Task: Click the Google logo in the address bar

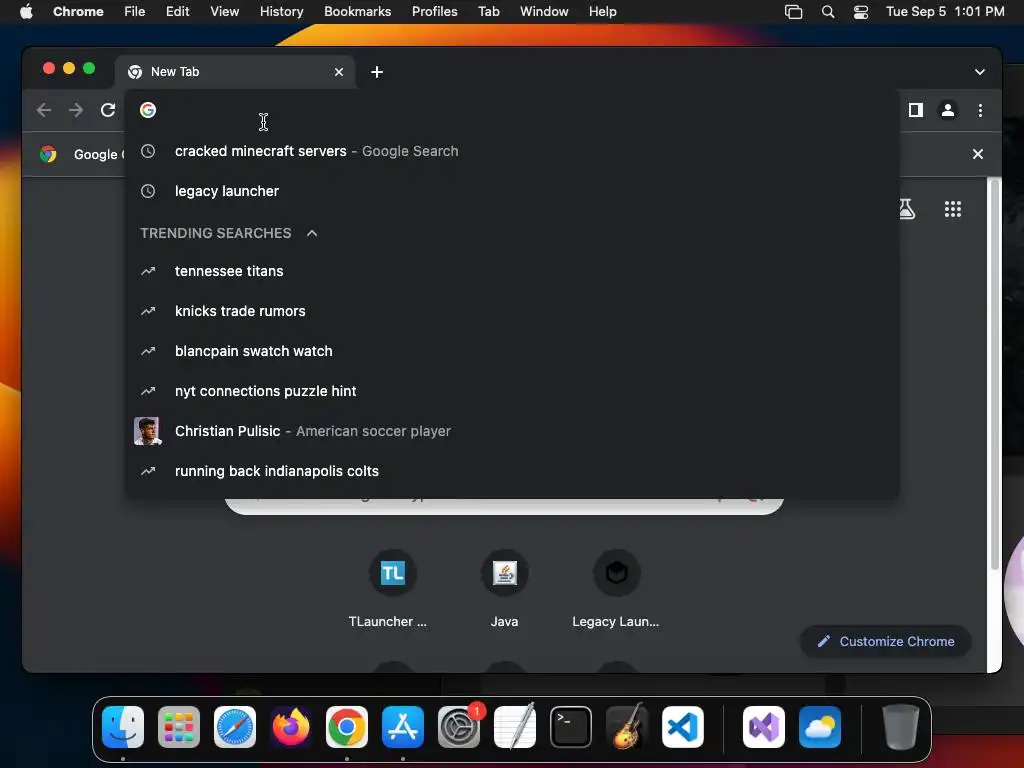Action: [x=148, y=110]
